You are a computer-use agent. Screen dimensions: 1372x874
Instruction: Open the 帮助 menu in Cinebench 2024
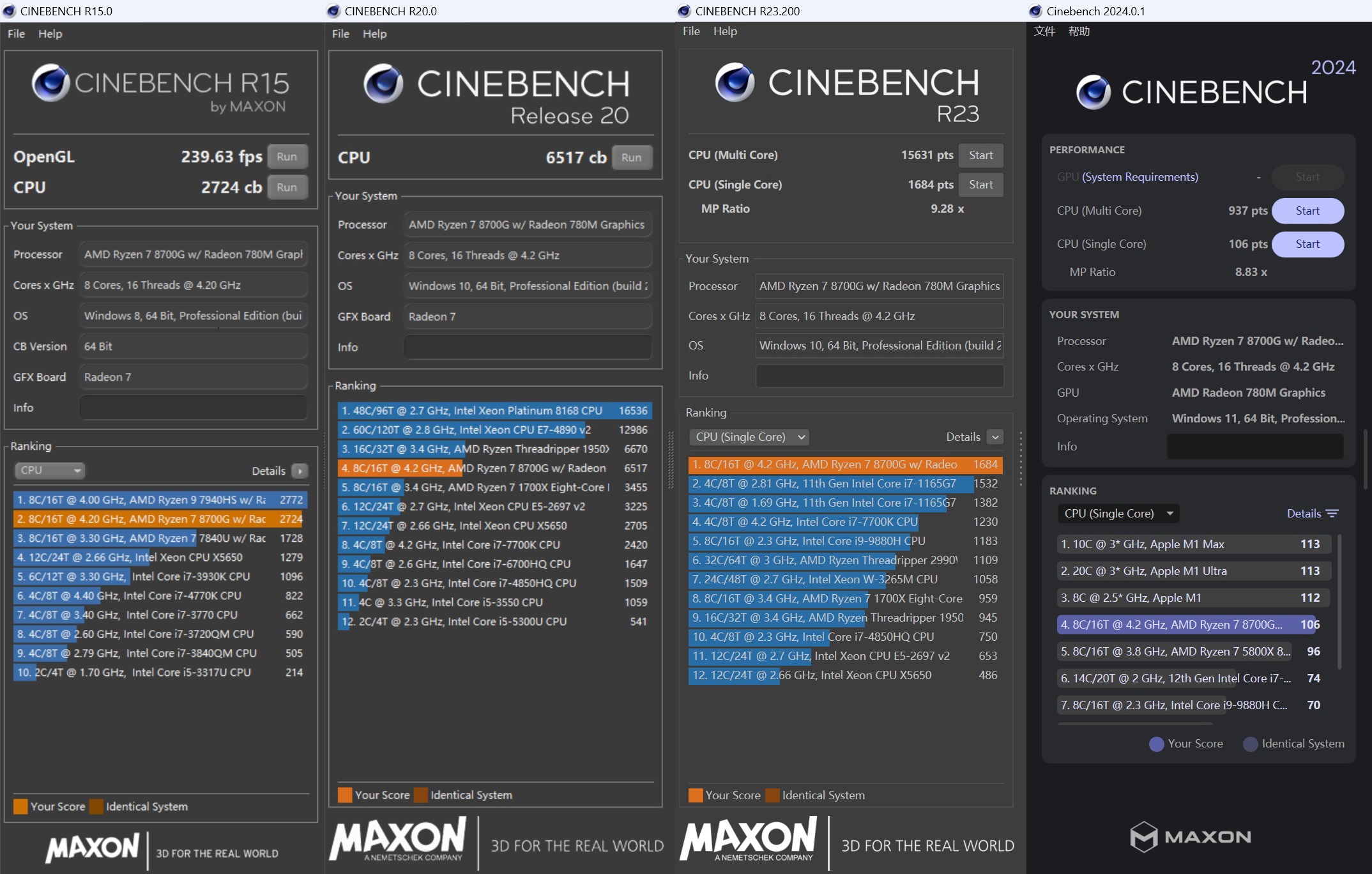point(1079,31)
